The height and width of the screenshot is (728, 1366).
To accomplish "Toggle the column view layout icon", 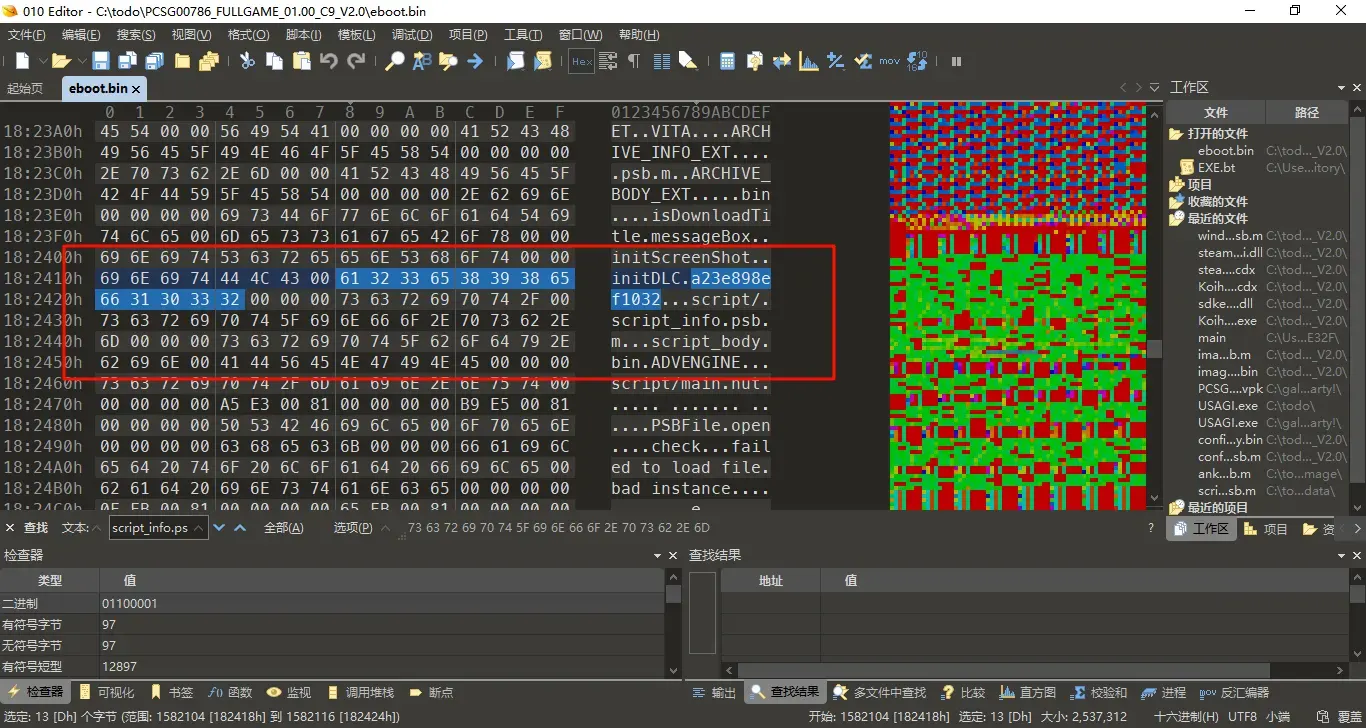I will [661, 61].
